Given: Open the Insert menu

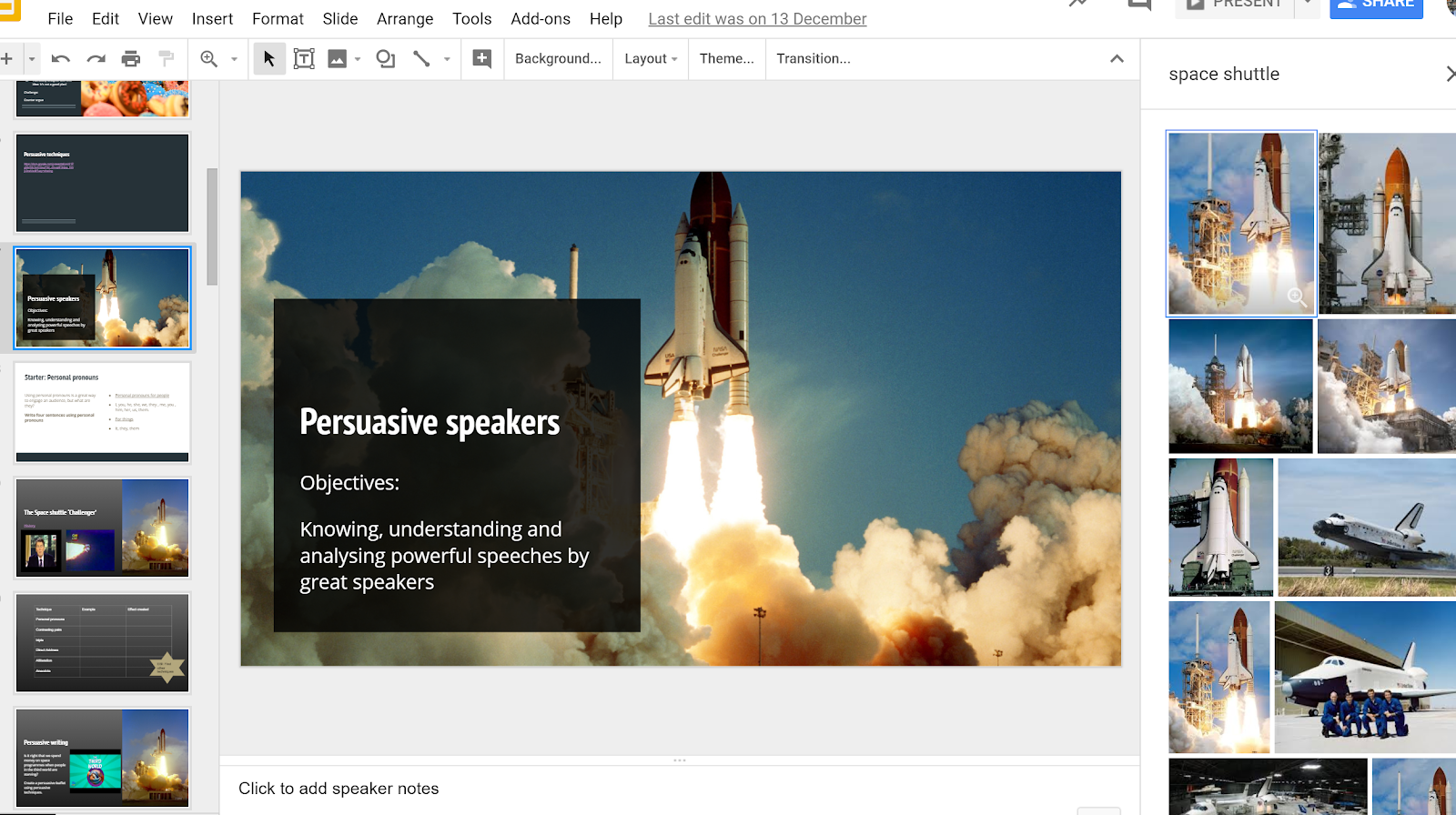Looking at the screenshot, I should click(x=212, y=18).
